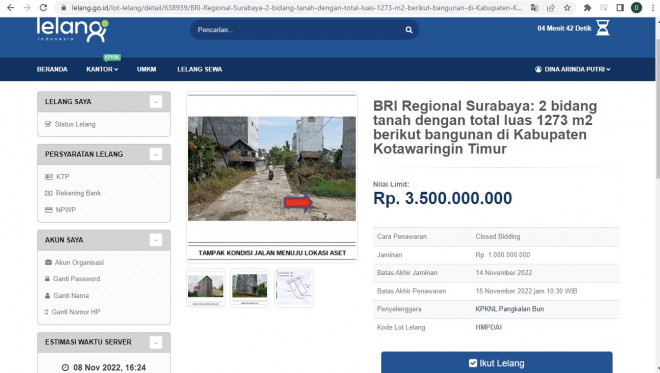Open the KTP requirement link

(57, 177)
